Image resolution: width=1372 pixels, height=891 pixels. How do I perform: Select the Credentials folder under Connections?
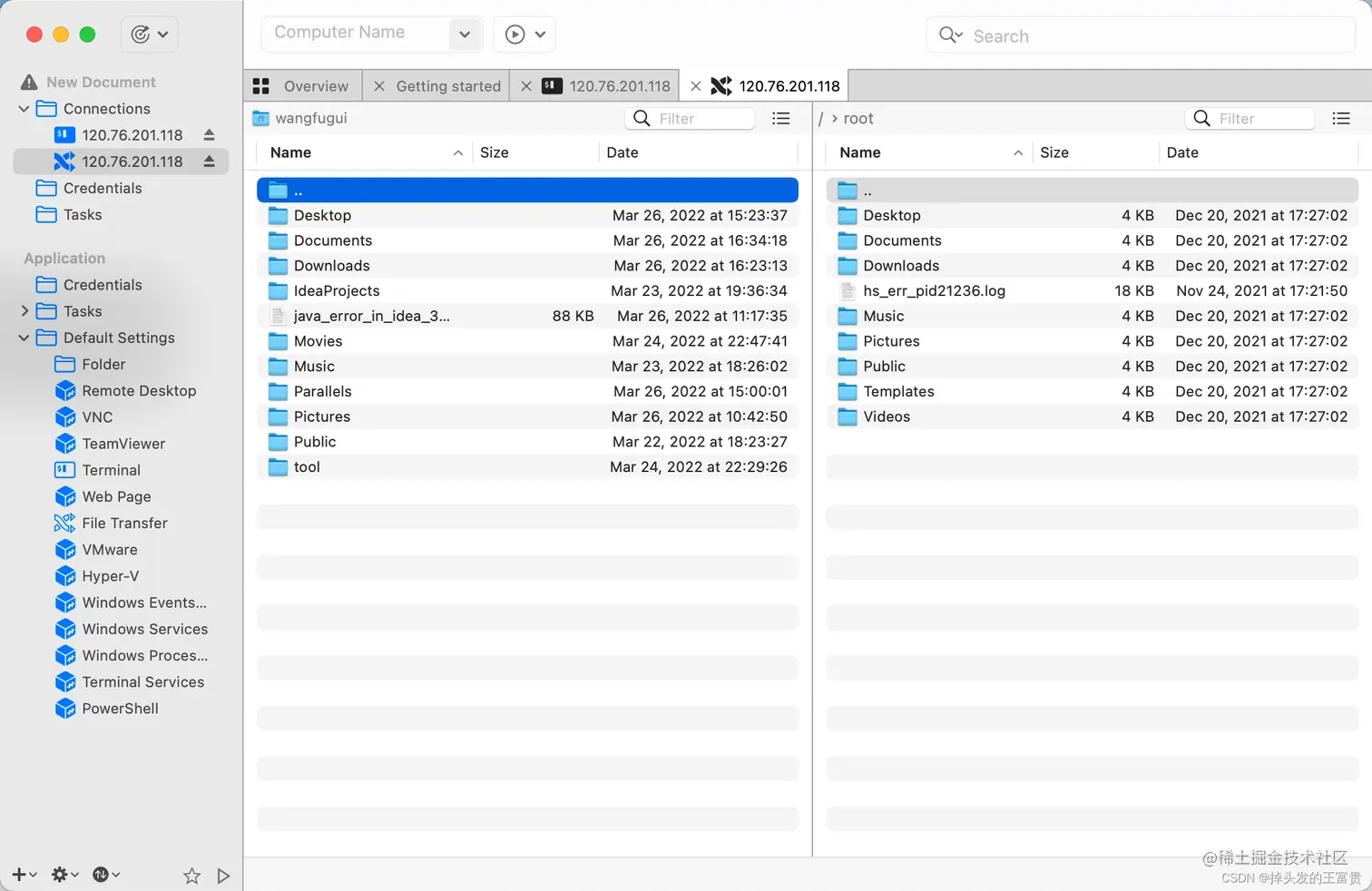(x=89, y=189)
